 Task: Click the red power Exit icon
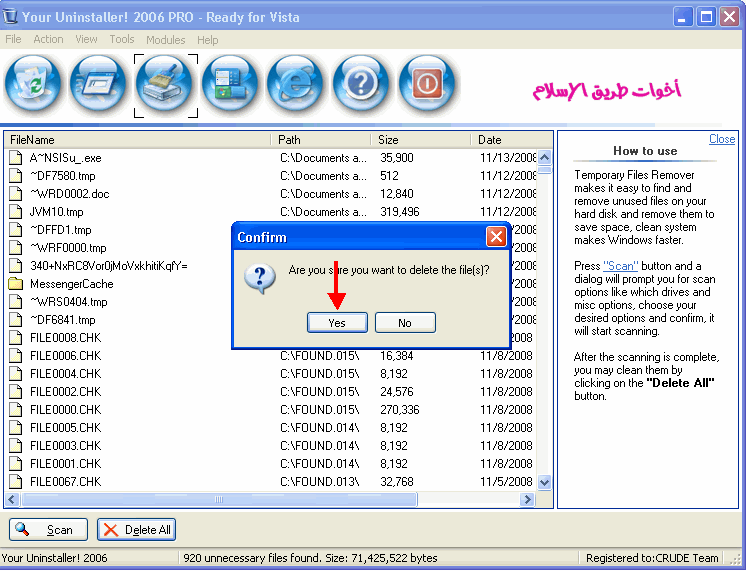pos(427,84)
